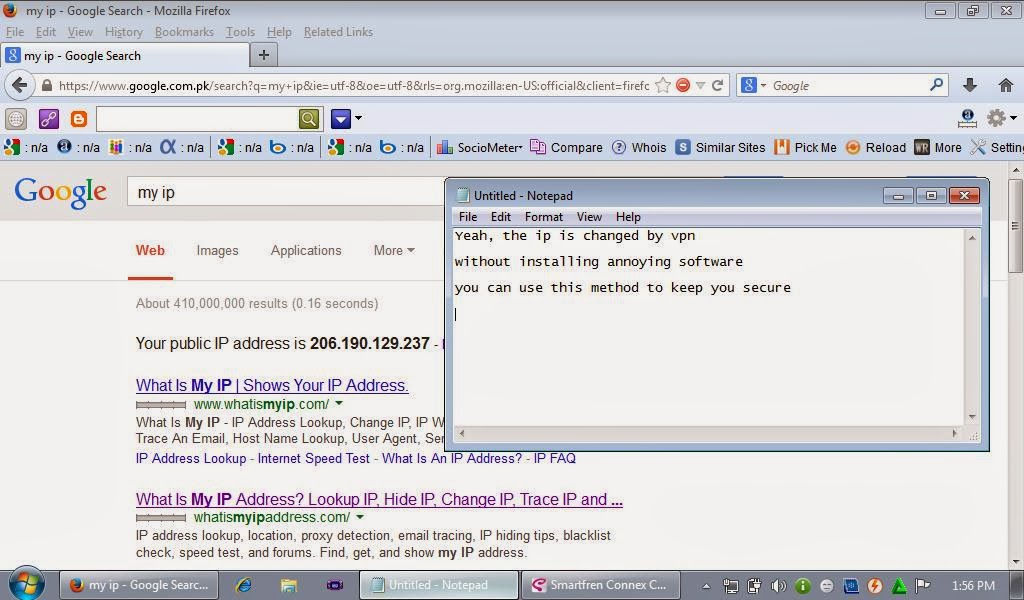Open Internet Speed Test sublink
Viewport: 1024px width, 600px height.
[313, 458]
